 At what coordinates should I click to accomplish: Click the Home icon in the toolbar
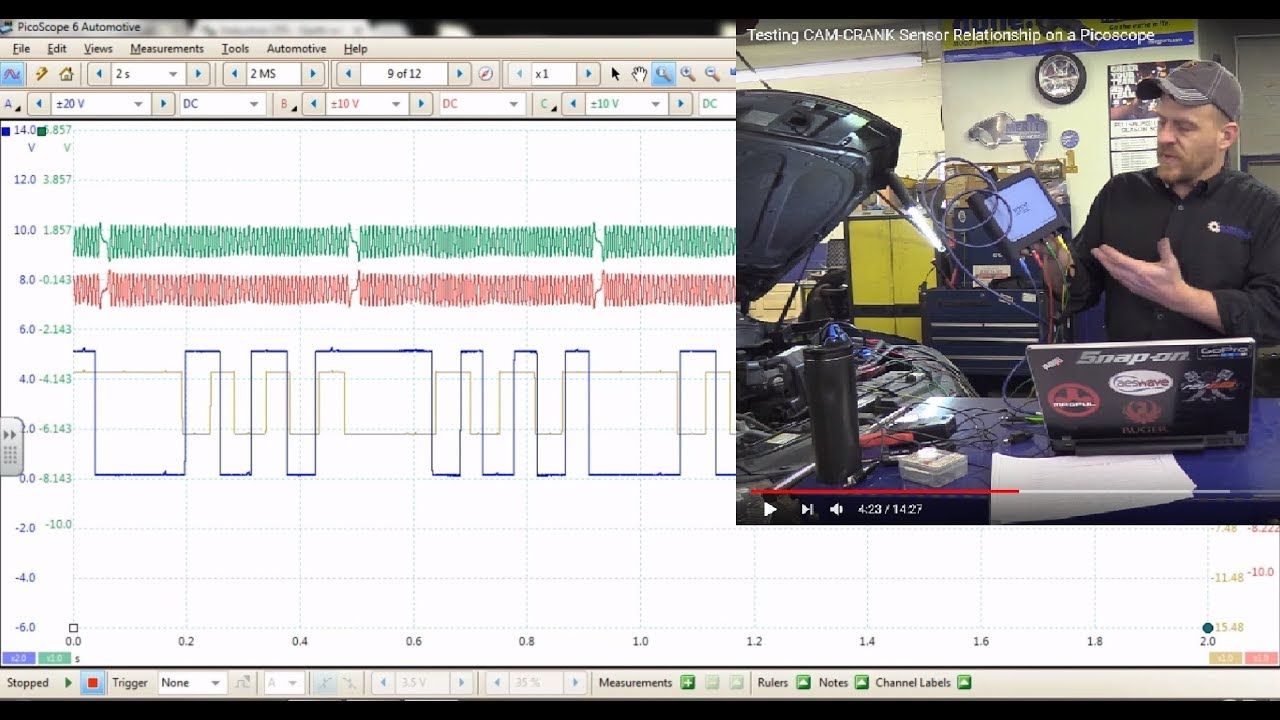[66, 74]
